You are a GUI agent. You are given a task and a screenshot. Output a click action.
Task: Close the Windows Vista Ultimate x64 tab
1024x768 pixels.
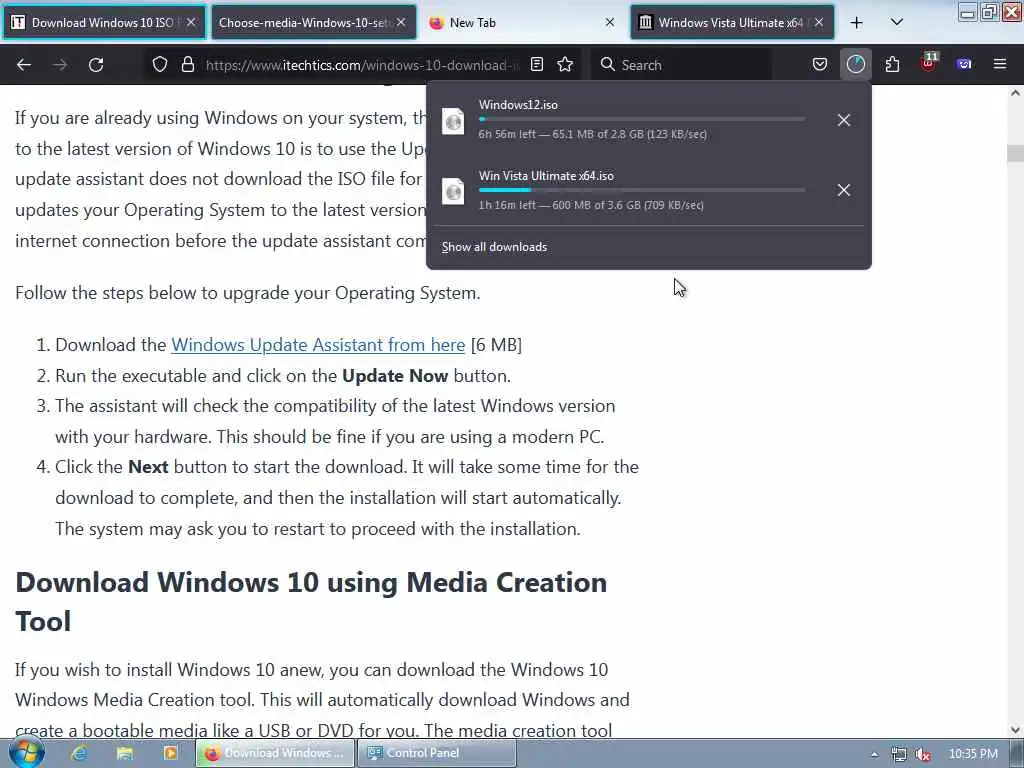point(819,22)
